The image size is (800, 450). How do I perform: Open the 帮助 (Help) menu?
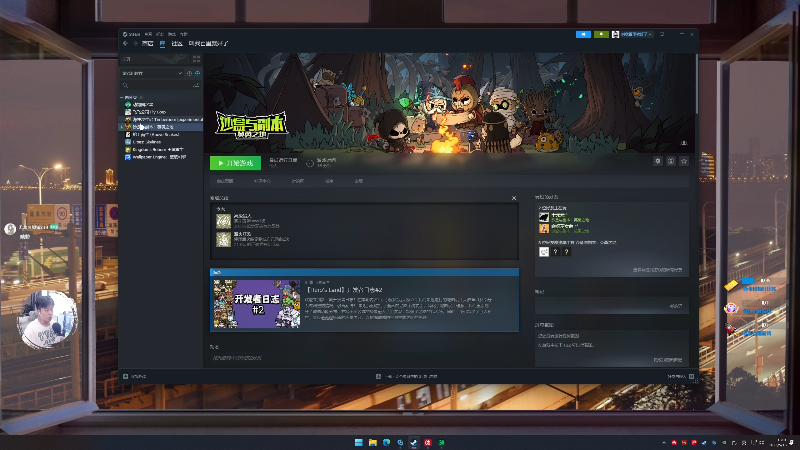pyautogui.click(x=184, y=34)
